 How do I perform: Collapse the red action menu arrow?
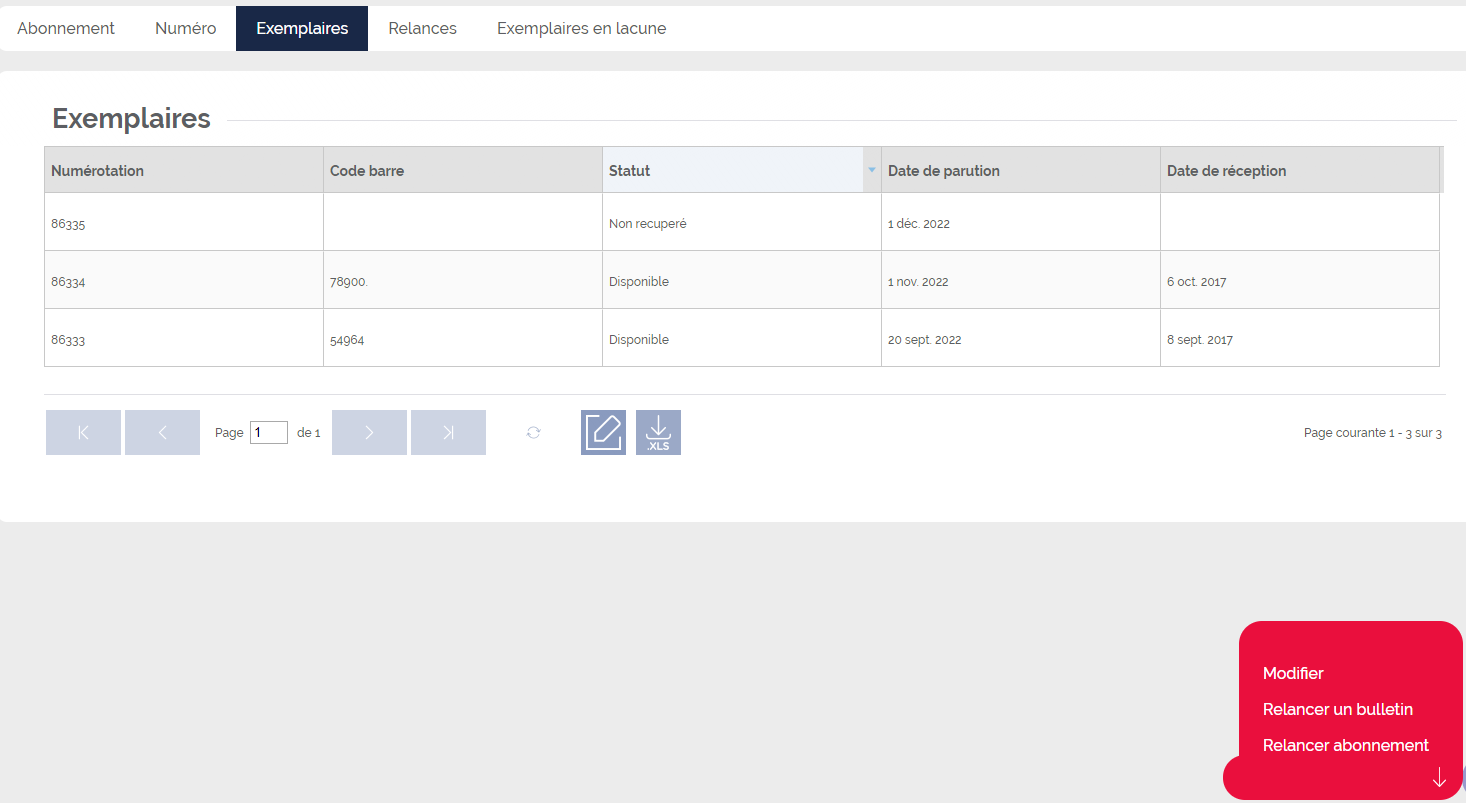[1439, 777]
